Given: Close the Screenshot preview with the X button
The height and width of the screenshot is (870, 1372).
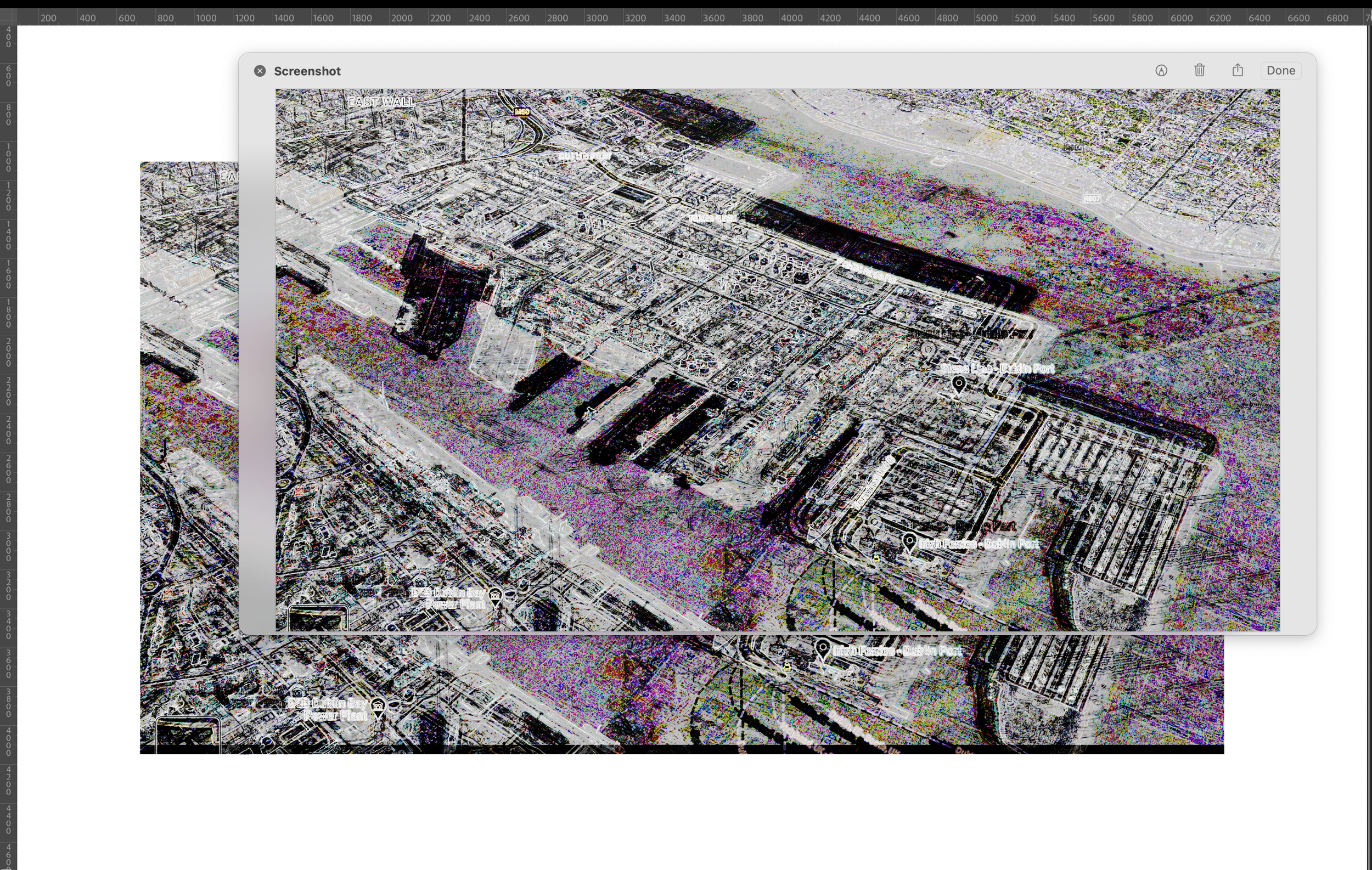Looking at the screenshot, I should tap(260, 71).
